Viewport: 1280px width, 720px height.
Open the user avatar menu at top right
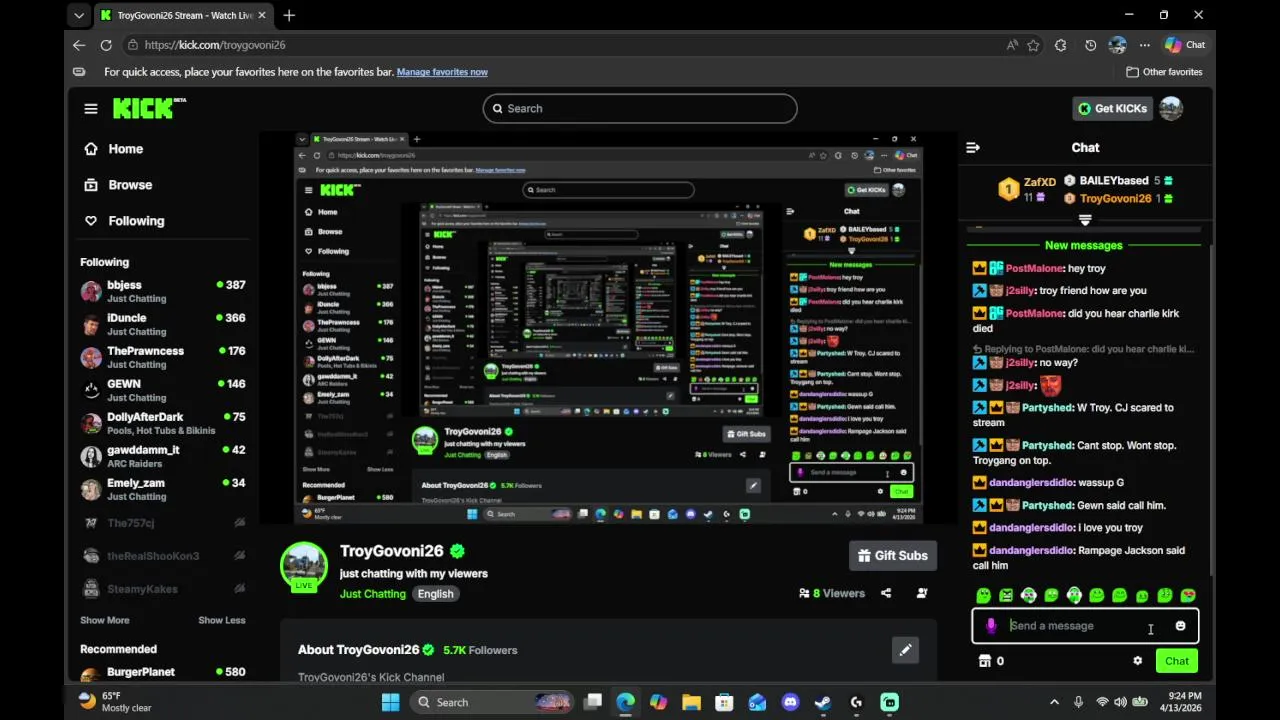point(1171,108)
